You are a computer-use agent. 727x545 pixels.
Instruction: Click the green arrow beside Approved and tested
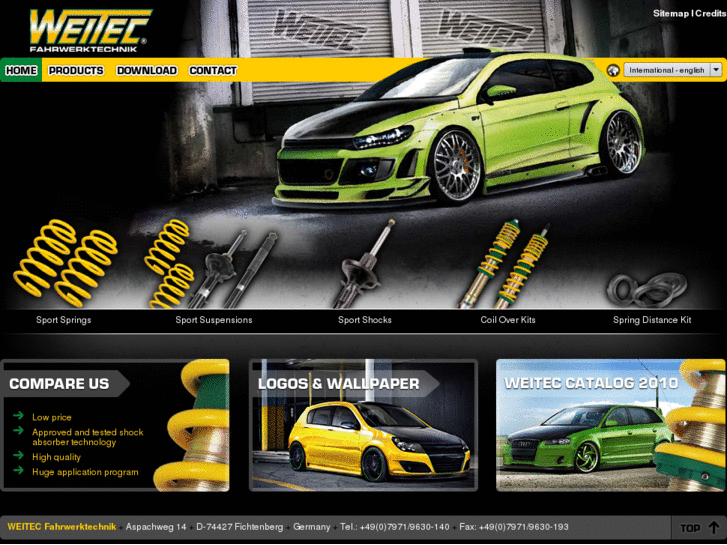pyautogui.click(x=19, y=430)
